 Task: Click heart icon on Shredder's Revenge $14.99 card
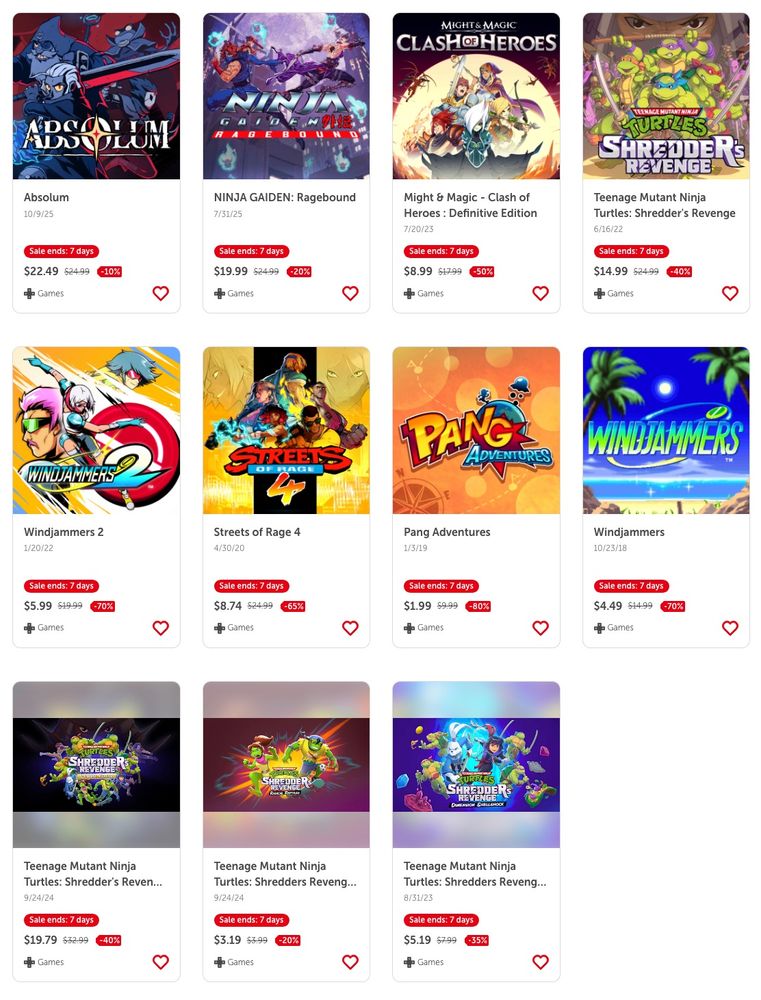tap(730, 293)
